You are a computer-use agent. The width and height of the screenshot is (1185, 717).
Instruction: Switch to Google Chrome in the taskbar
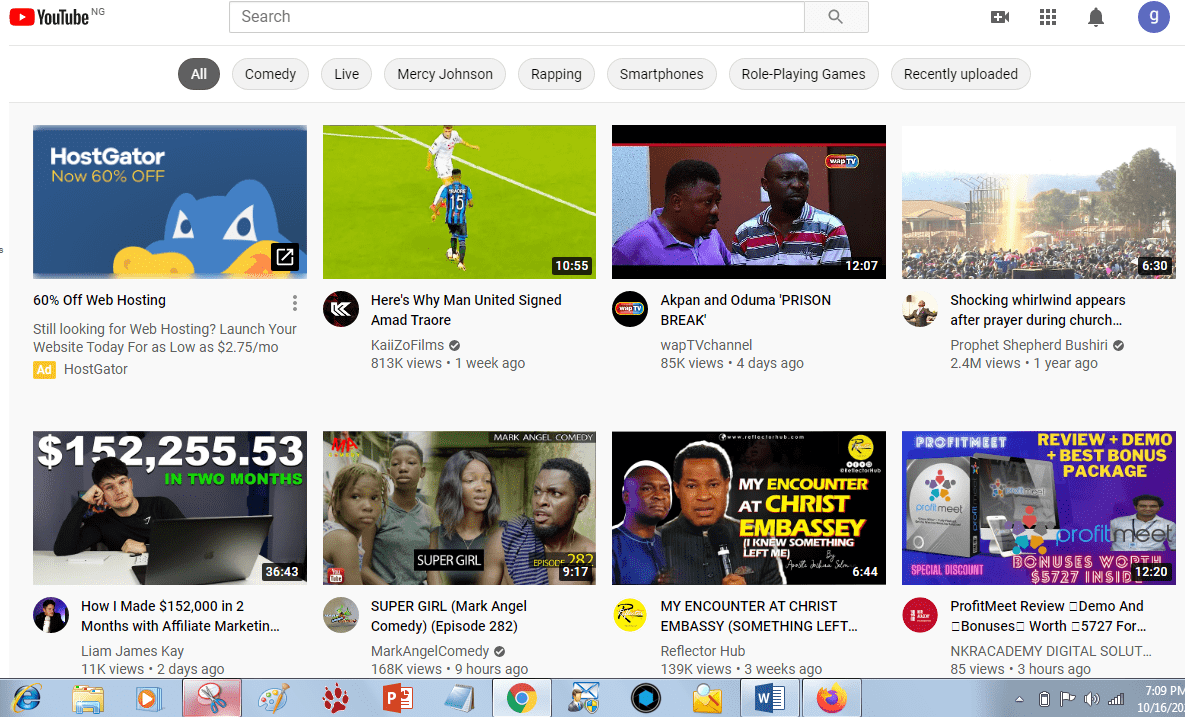[521, 698]
